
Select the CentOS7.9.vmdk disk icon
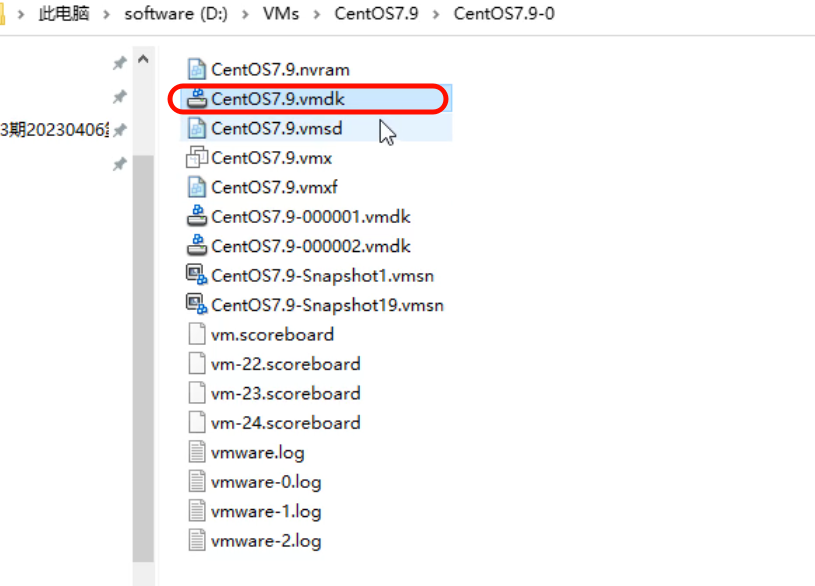[x=197, y=99]
